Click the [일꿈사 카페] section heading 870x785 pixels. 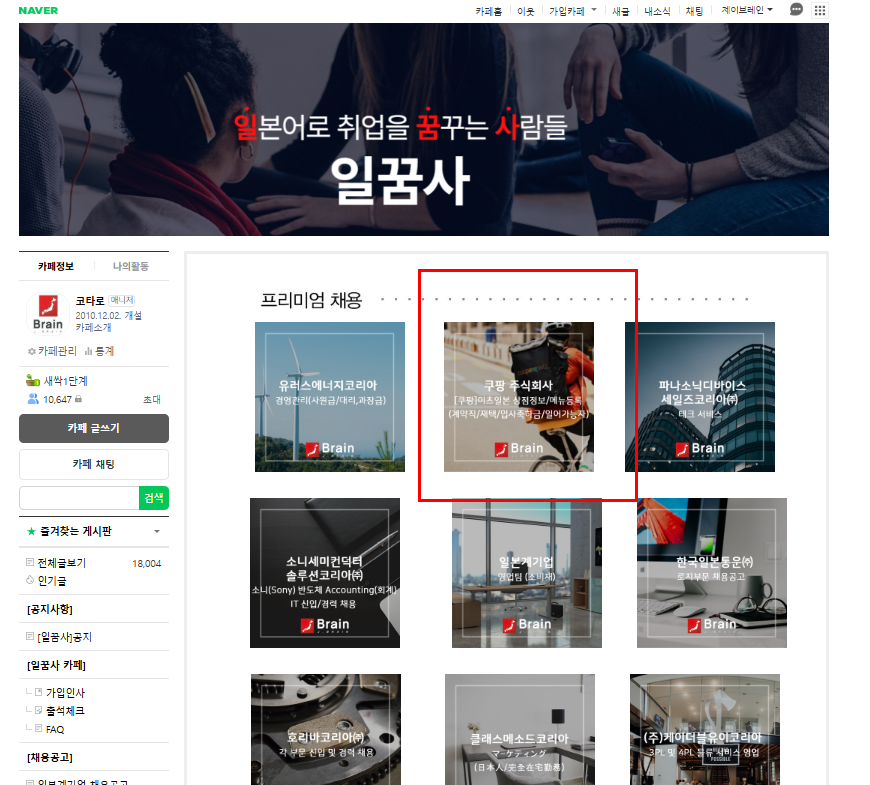point(57,665)
